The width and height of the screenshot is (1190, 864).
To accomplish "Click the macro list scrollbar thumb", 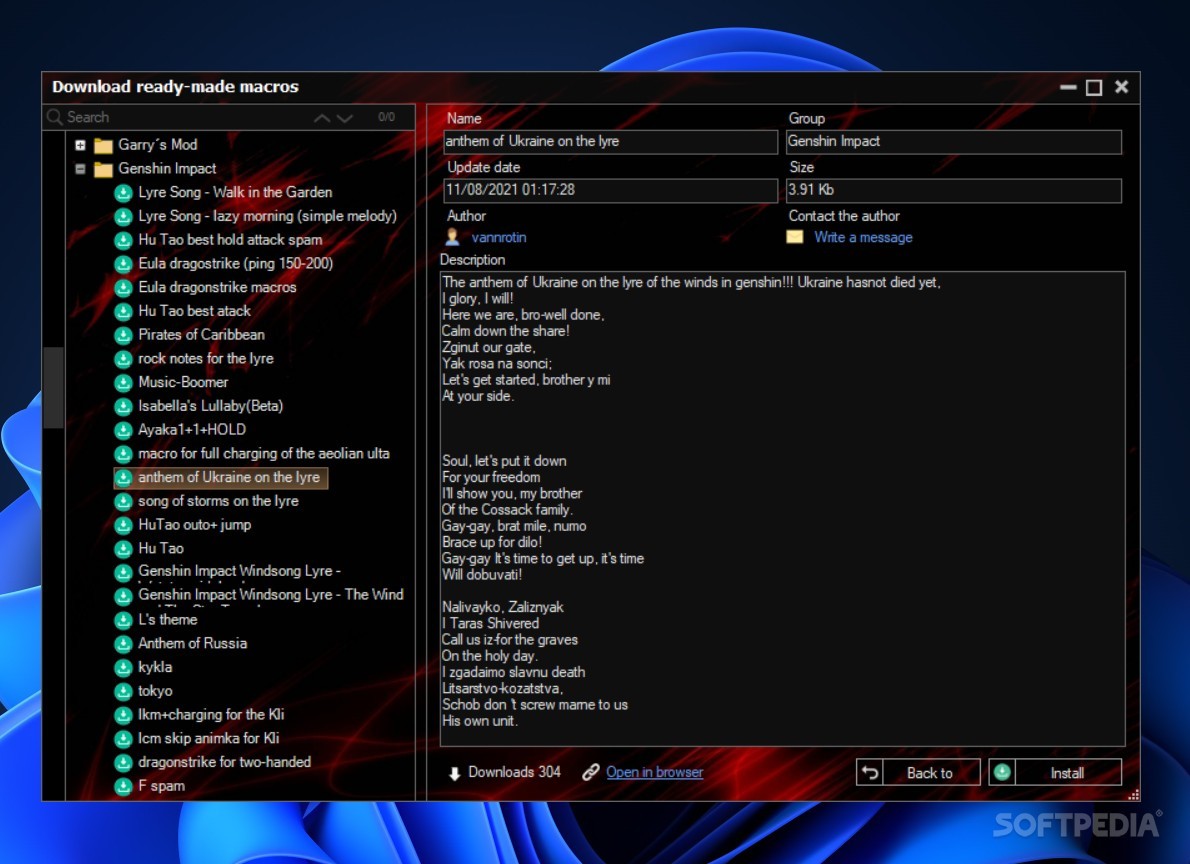I will pyautogui.click(x=53, y=388).
